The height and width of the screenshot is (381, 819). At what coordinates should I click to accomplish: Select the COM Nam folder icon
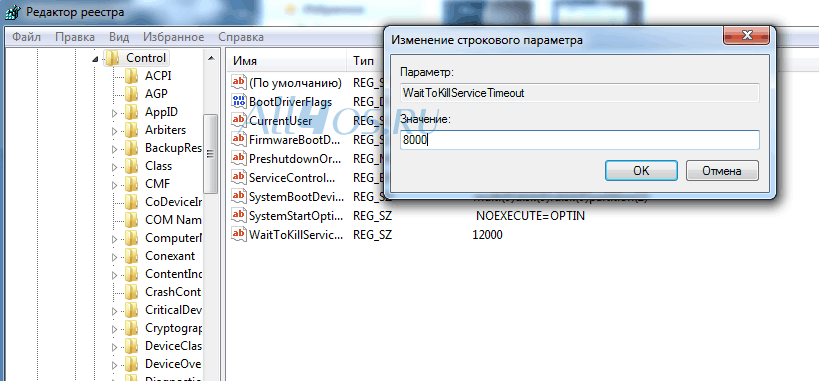(131, 220)
